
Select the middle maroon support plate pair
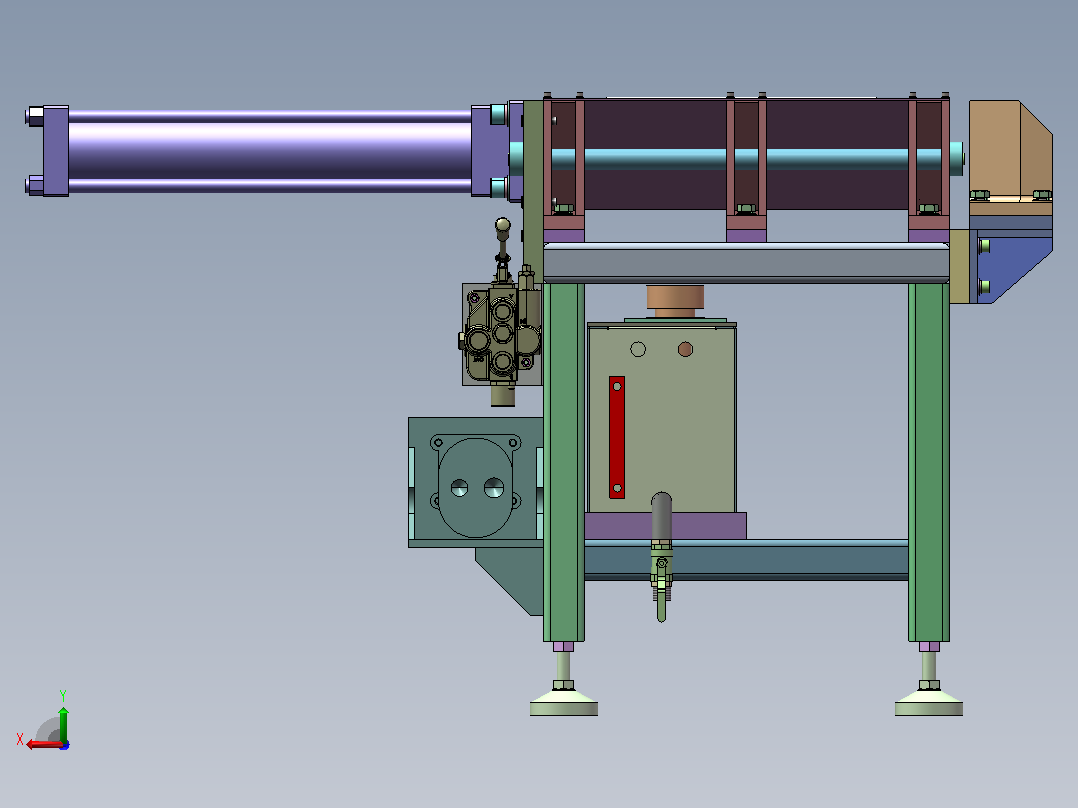746,165
